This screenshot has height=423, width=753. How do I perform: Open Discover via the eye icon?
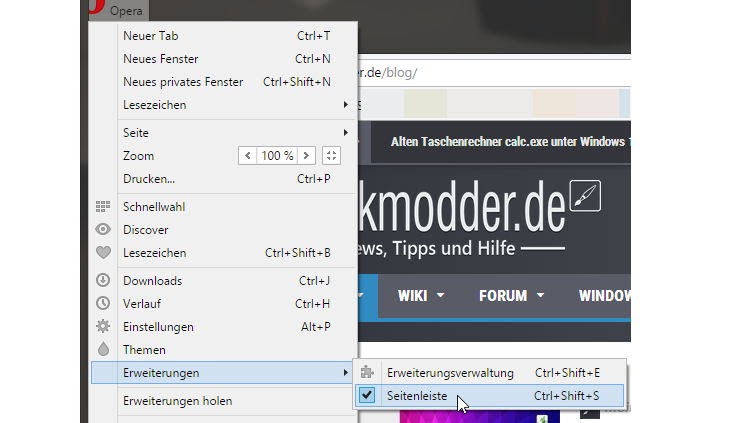103,230
